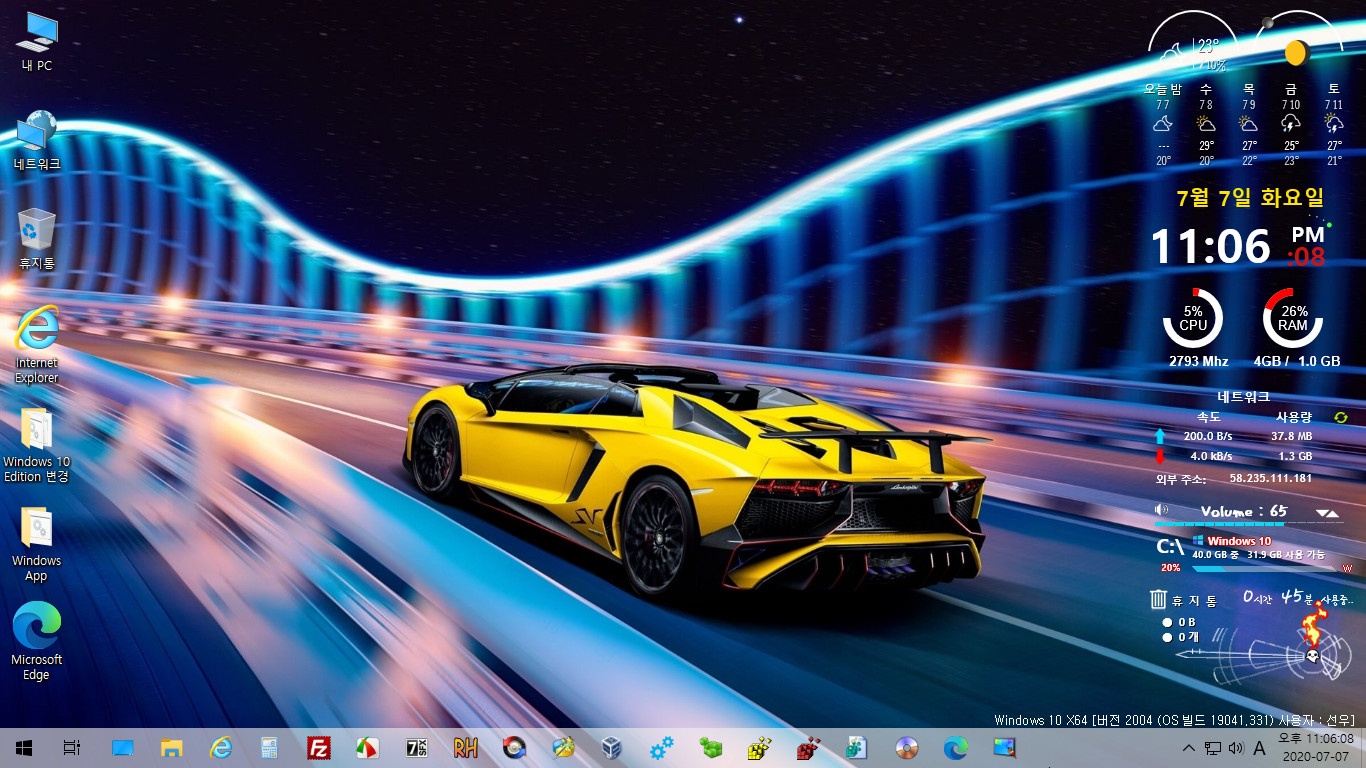
Task: Open the Windows Start menu
Action: 24,747
